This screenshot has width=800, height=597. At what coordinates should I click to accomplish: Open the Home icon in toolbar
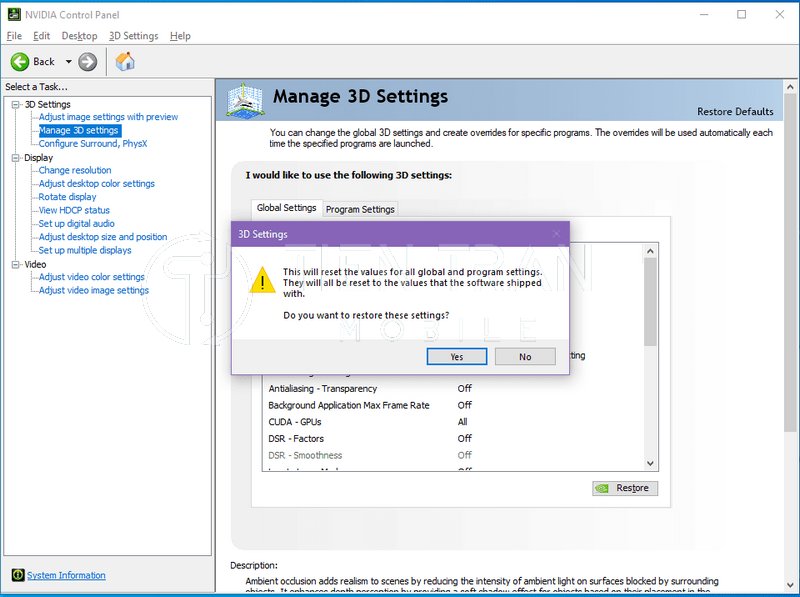pyautogui.click(x=125, y=61)
